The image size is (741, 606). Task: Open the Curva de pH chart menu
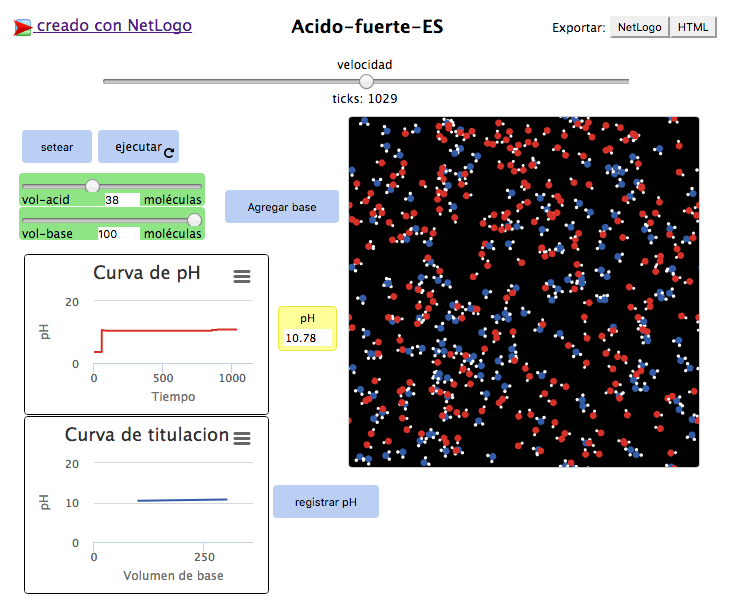click(x=242, y=277)
